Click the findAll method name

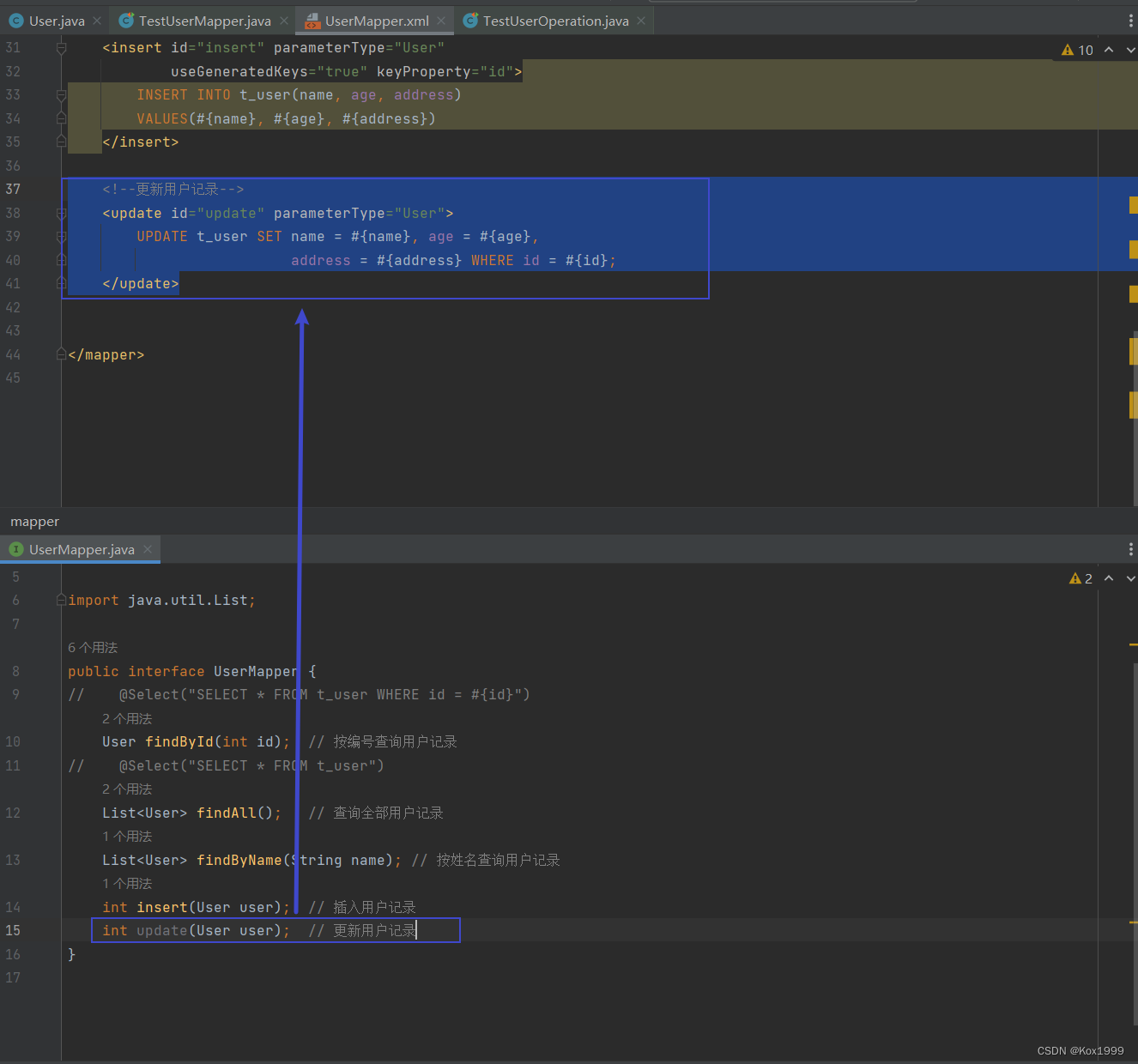pos(227,813)
